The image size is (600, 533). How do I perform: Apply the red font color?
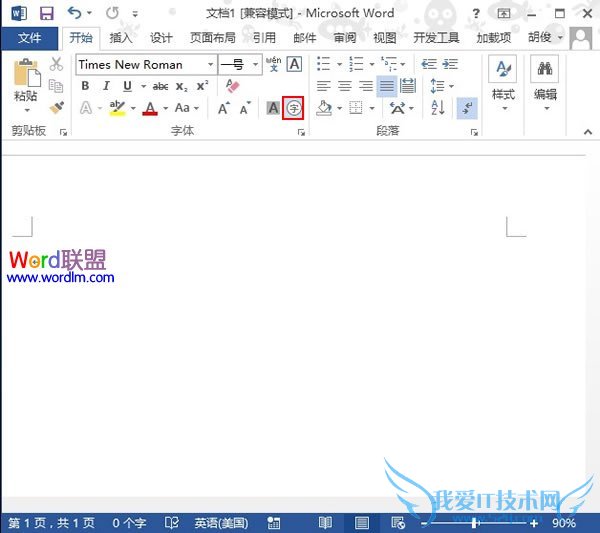(150, 109)
